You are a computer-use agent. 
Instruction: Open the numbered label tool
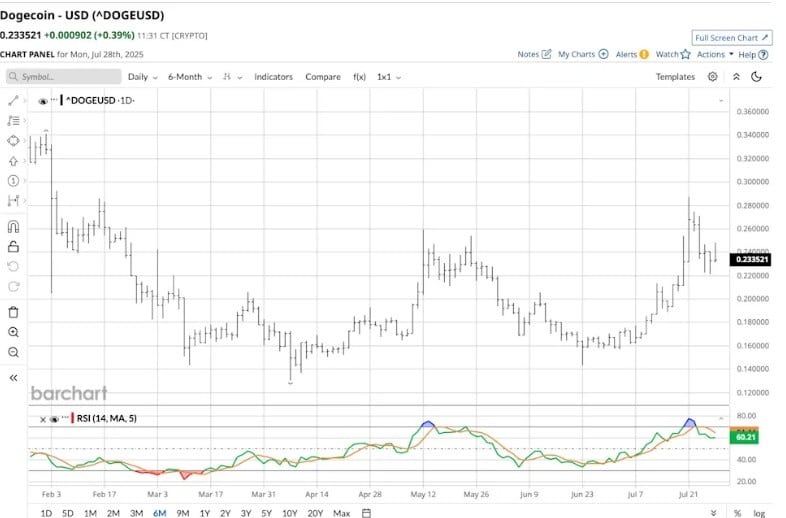tap(13, 181)
